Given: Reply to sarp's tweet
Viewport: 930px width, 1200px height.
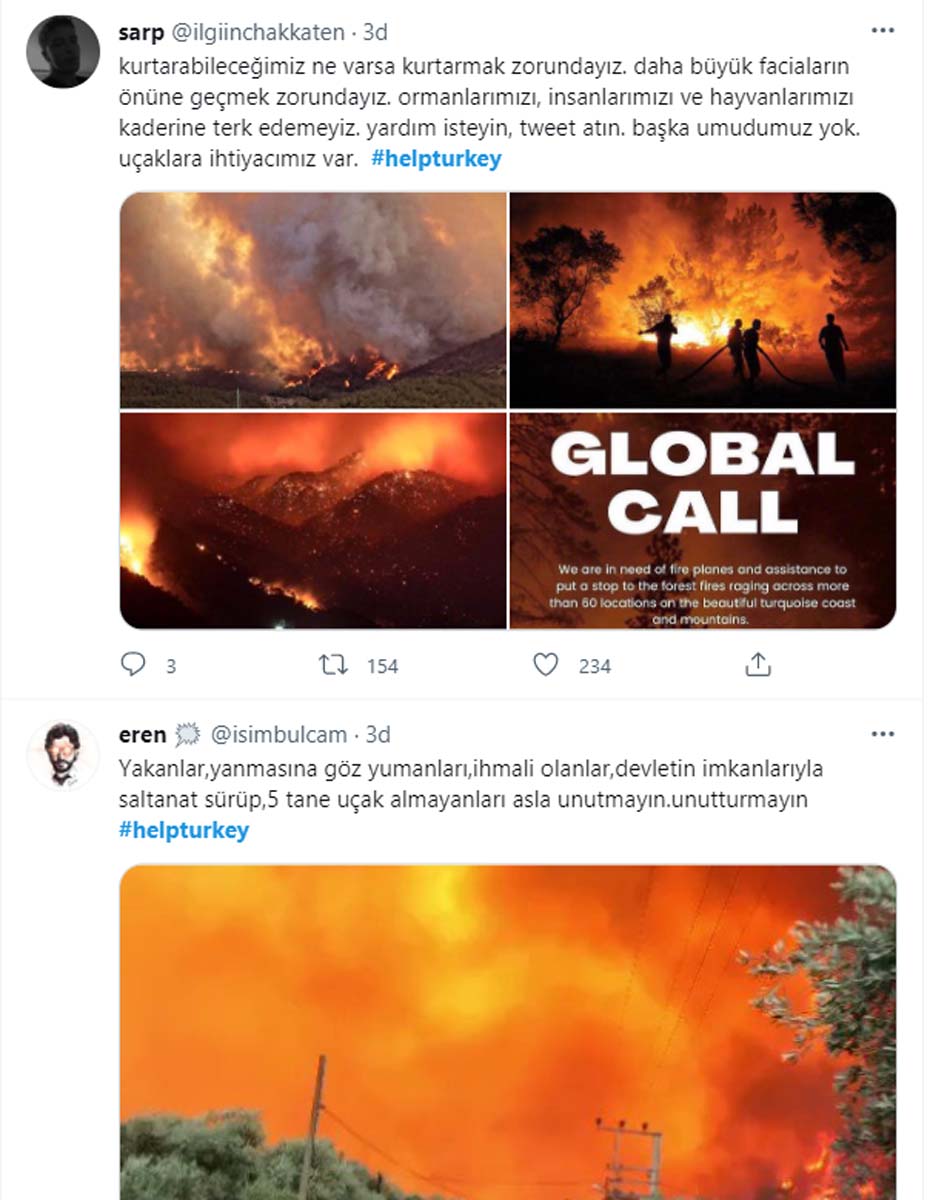Looking at the screenshot, I should [133, 665].
